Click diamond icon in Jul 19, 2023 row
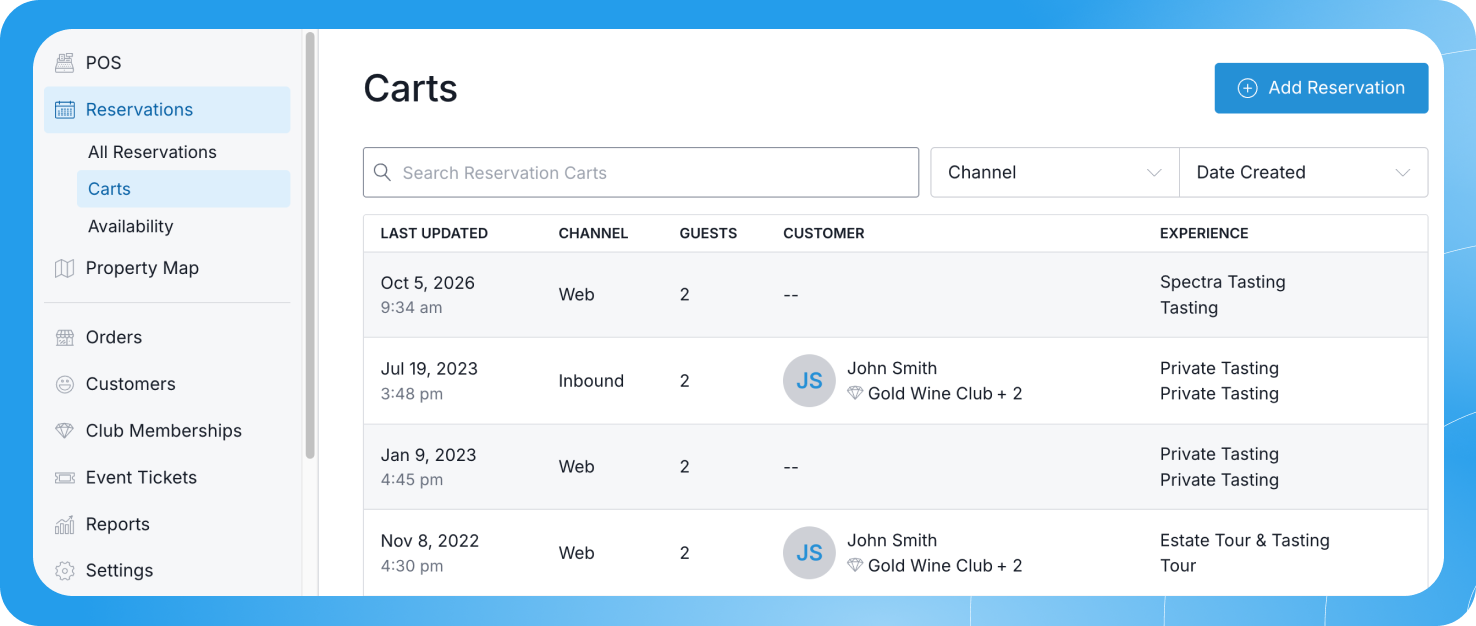 pos(855,394)
